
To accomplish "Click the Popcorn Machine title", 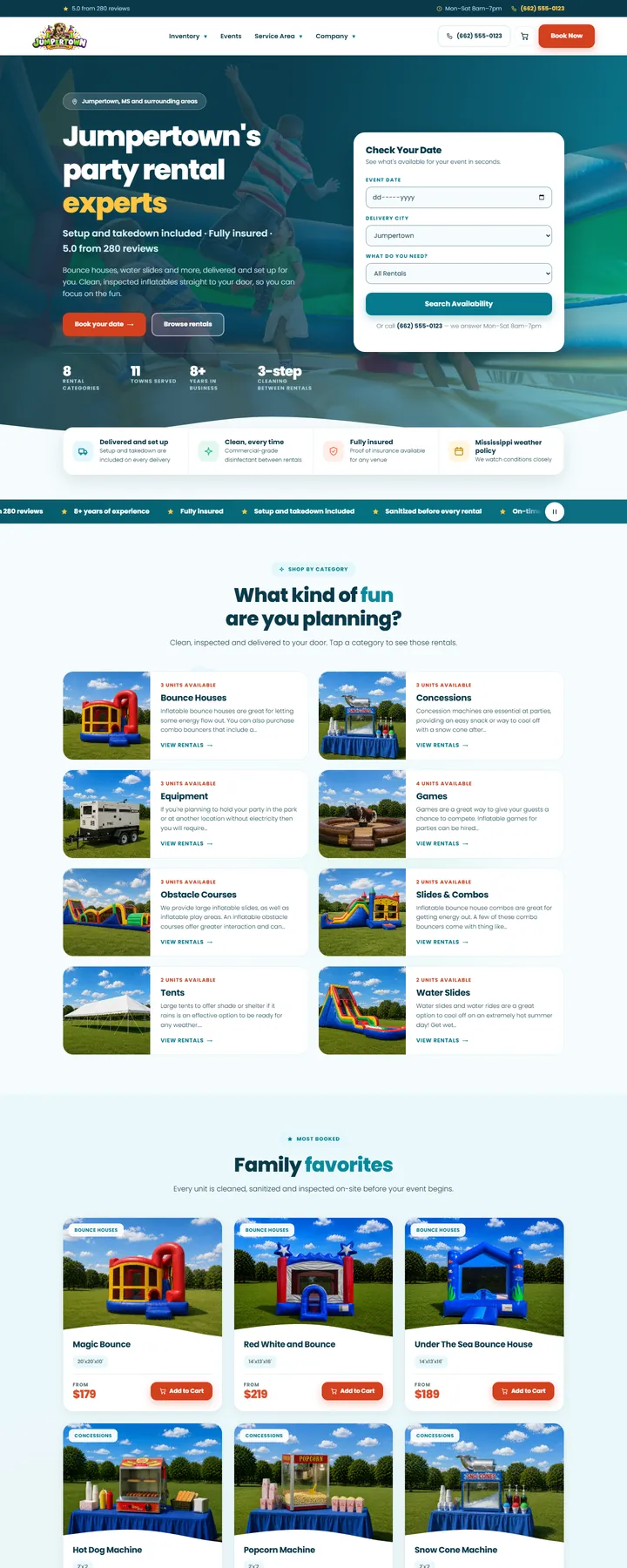I will [280, 1550].
